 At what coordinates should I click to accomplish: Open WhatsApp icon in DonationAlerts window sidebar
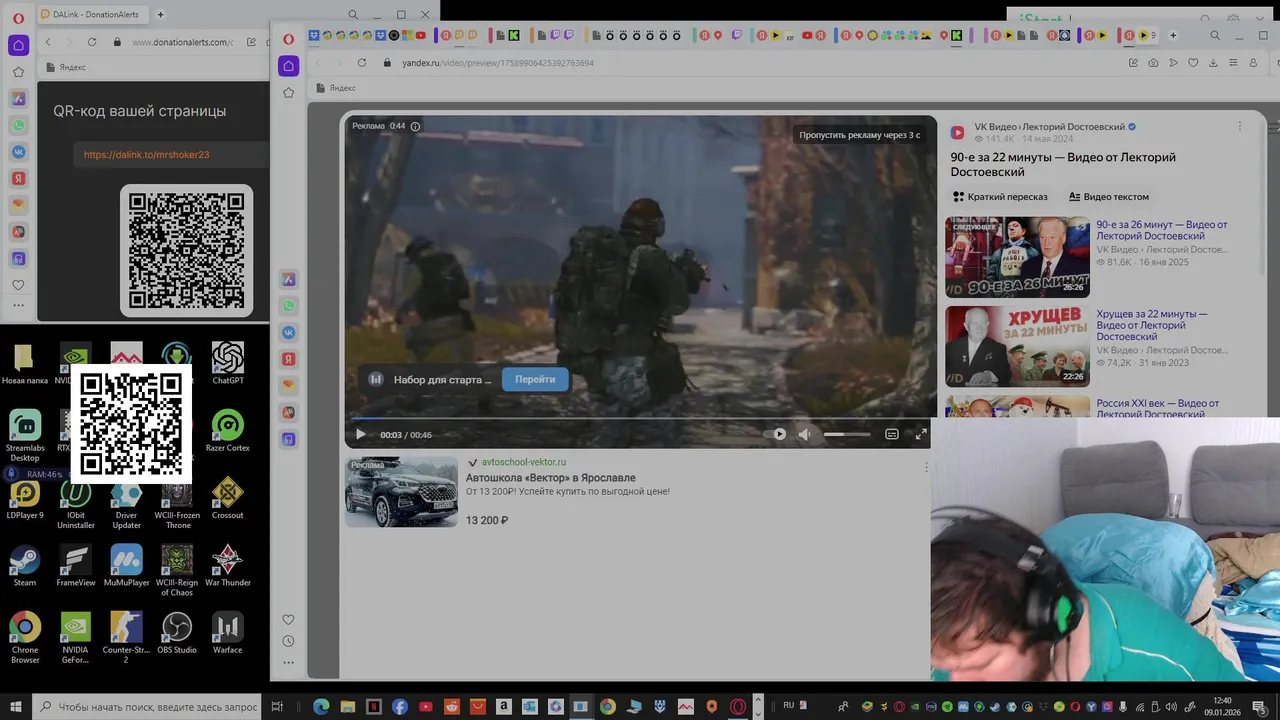click(18, 126)
